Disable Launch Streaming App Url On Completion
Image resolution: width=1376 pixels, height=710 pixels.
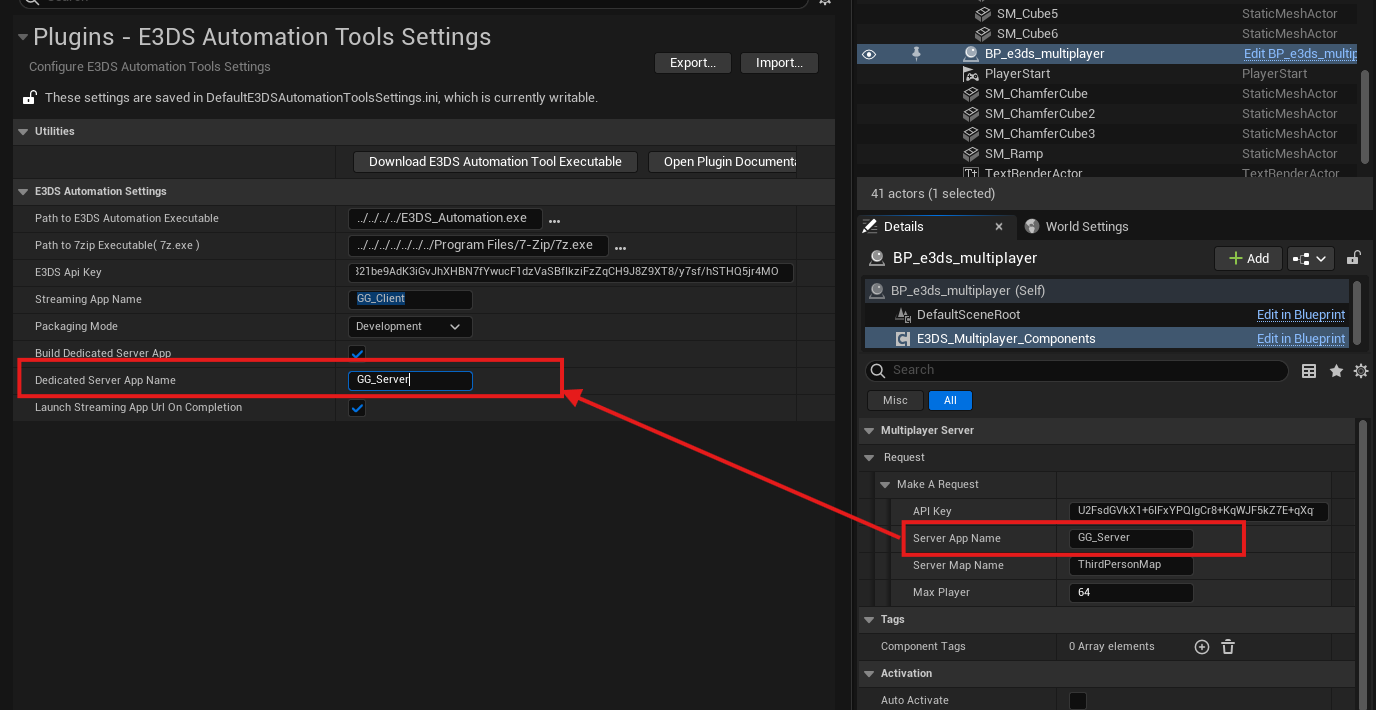(357, 408)
